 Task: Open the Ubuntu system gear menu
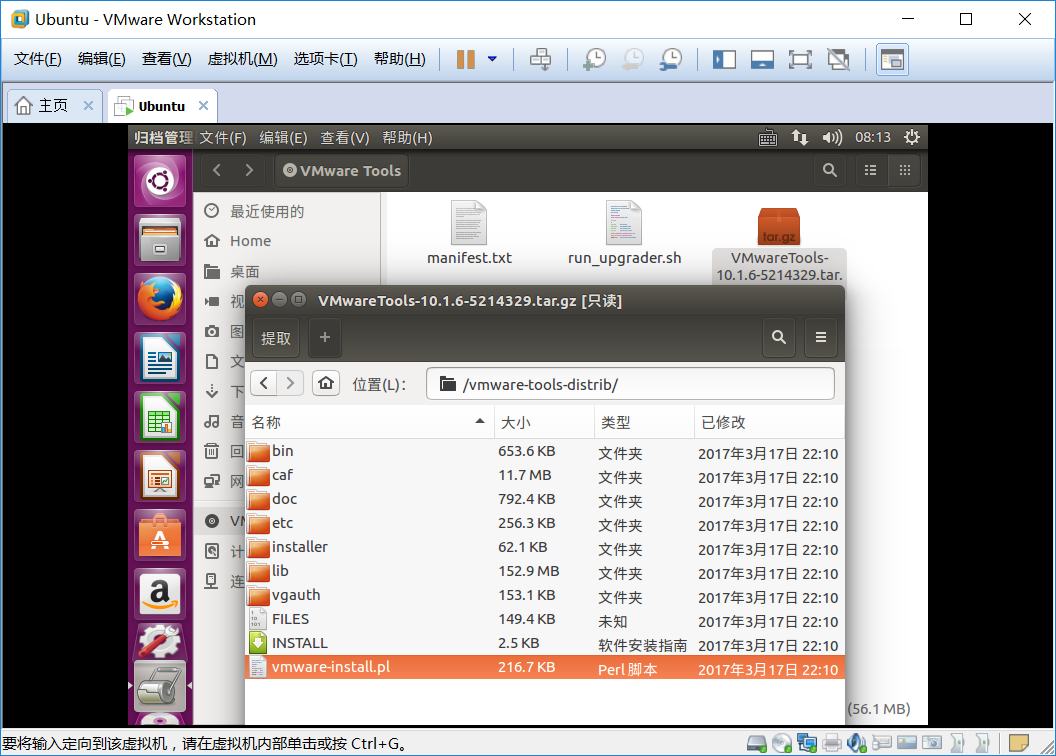tap(912, 137)
